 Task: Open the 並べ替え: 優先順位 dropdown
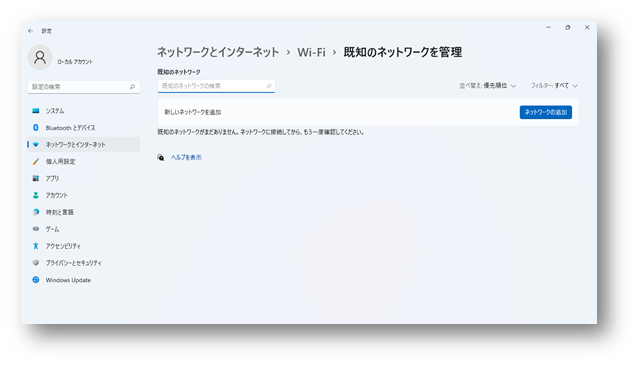click(488, 86)
